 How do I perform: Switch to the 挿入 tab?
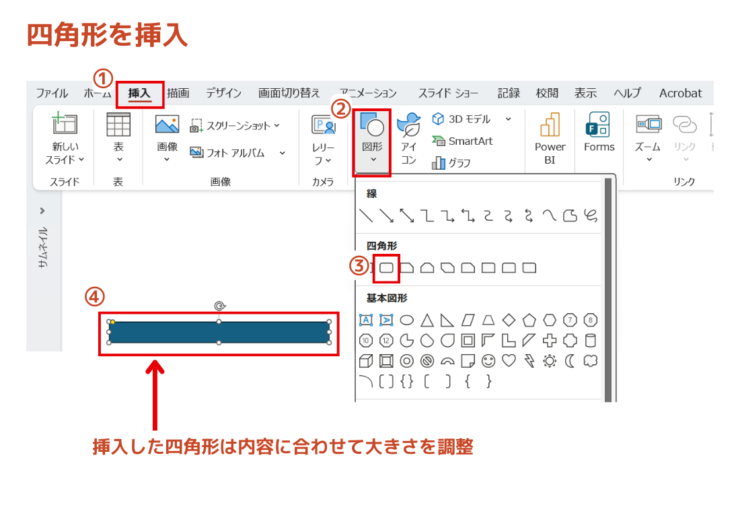(139, 93)
